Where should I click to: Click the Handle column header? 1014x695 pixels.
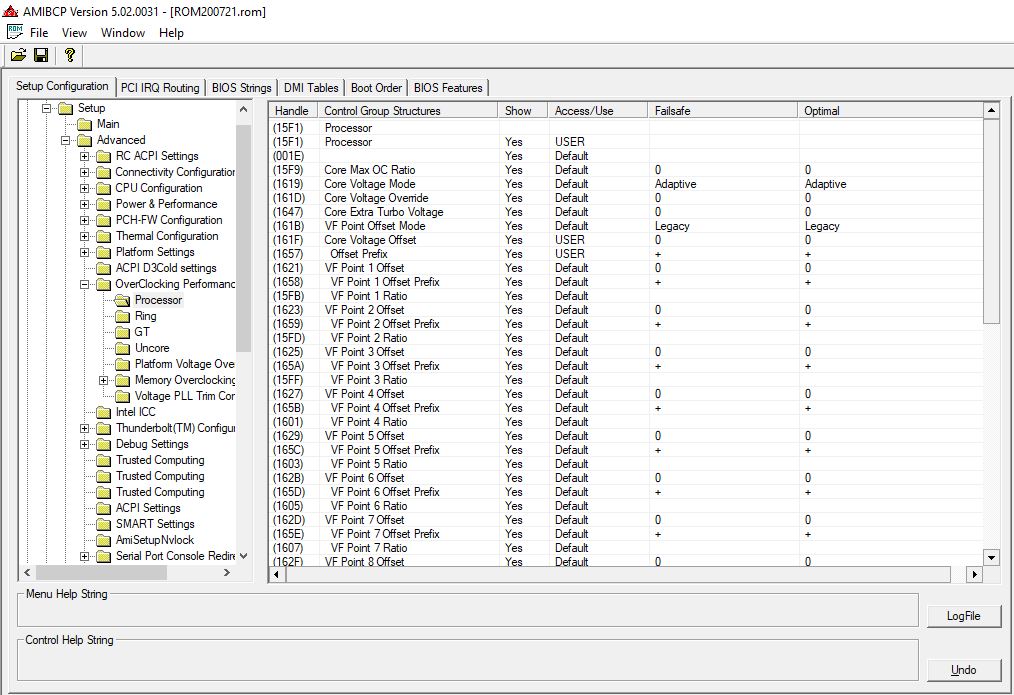[x=292, y=111]
